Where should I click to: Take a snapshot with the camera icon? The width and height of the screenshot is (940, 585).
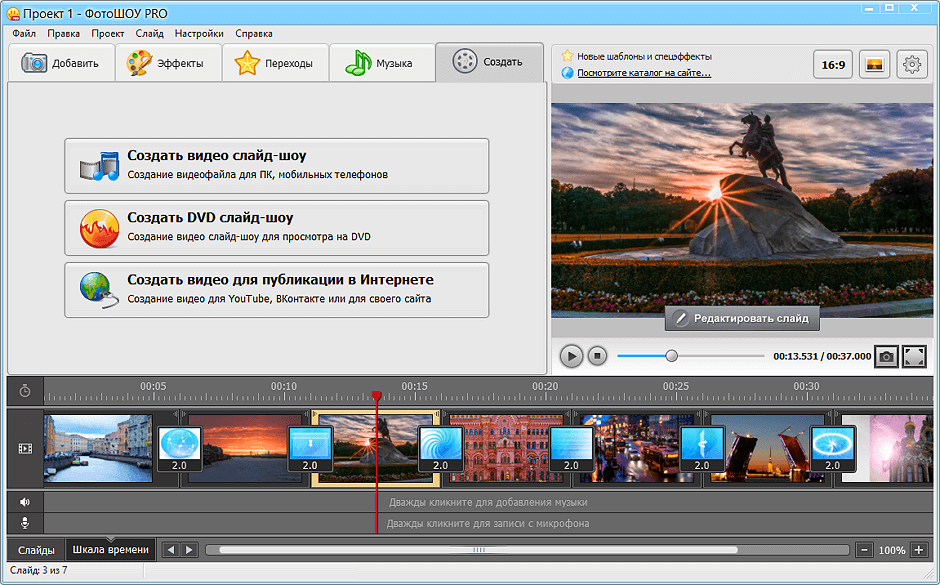885,356
